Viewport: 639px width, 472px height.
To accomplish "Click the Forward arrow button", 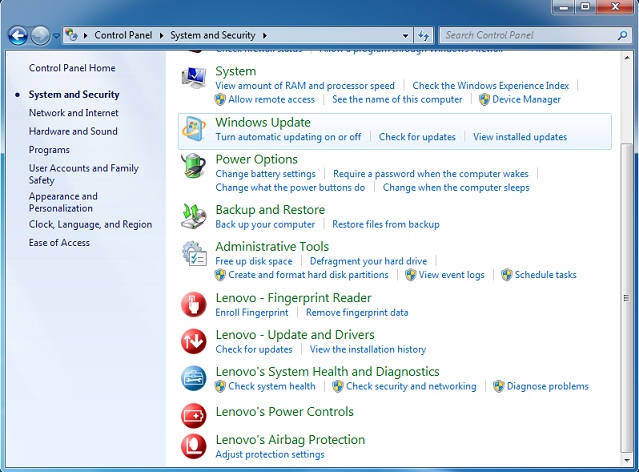I will coord(40,35).
